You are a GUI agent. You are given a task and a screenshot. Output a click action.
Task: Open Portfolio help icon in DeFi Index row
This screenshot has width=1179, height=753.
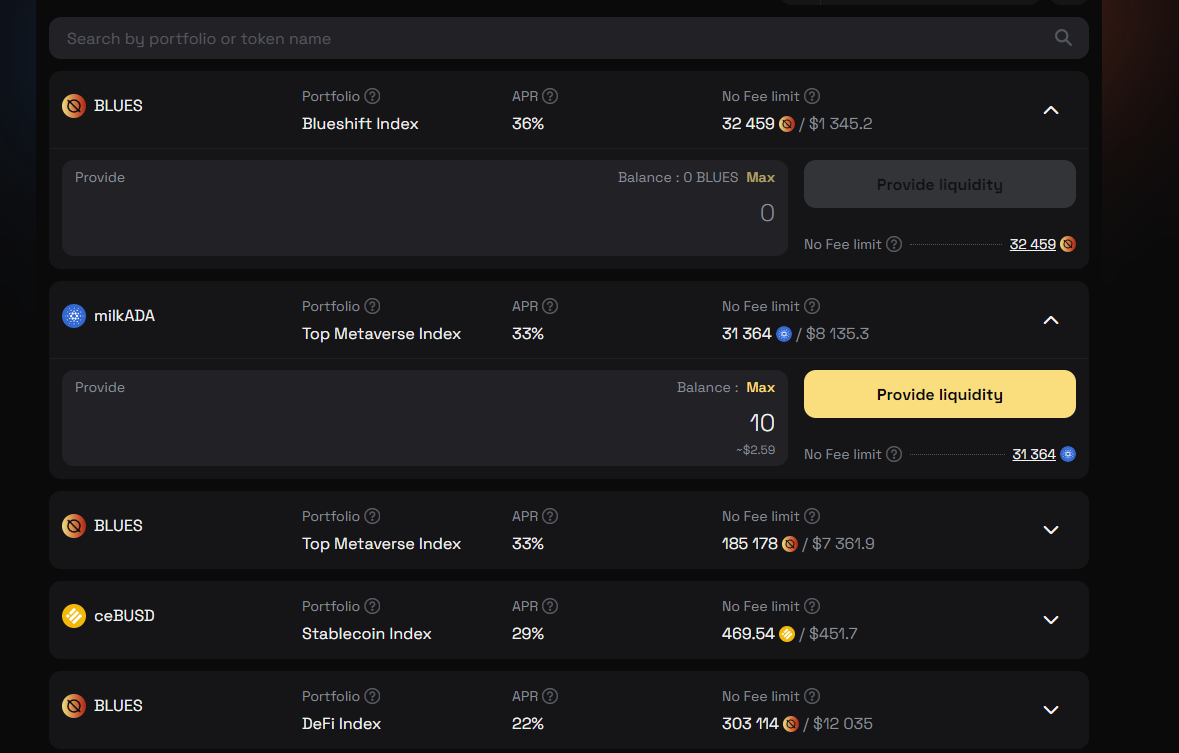pos(372,697)
